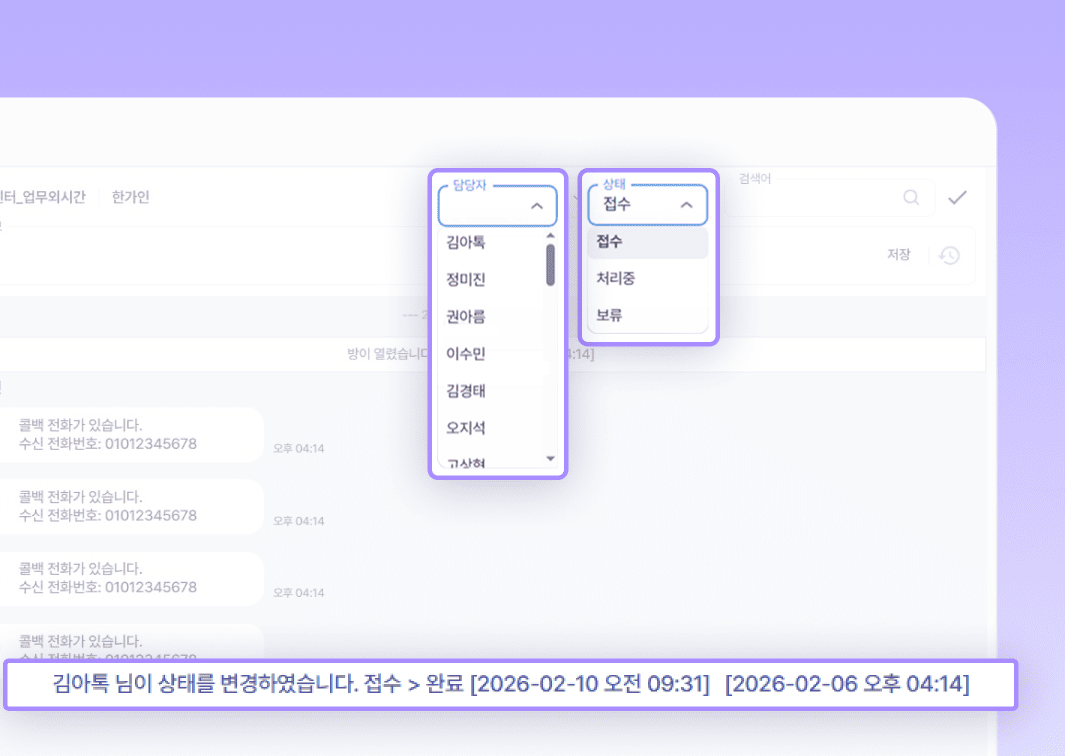Choose 보류 in the status dropdown

pos(645,316)
